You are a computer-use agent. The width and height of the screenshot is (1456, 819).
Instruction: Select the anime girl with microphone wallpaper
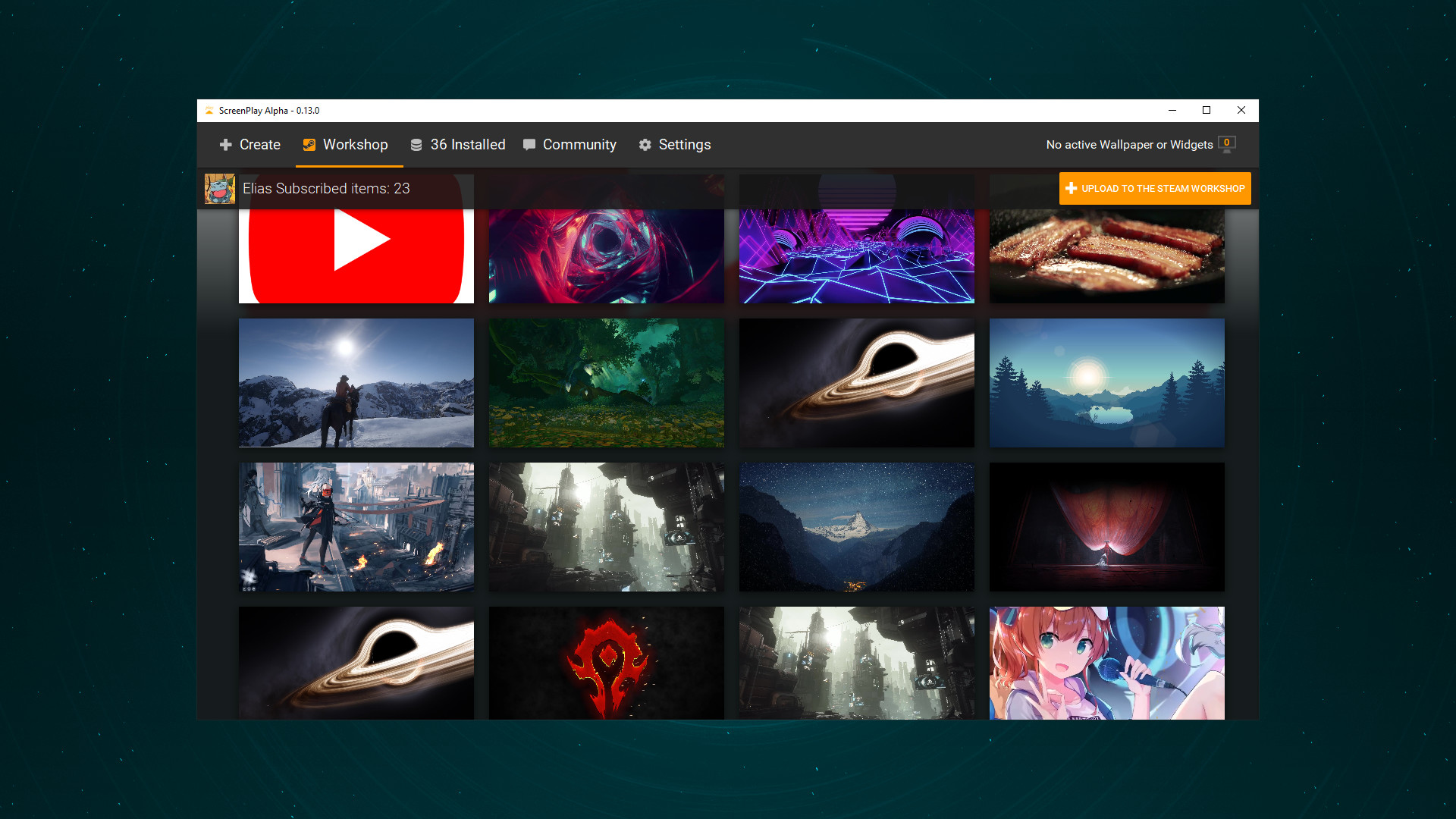coord(1107,664)
